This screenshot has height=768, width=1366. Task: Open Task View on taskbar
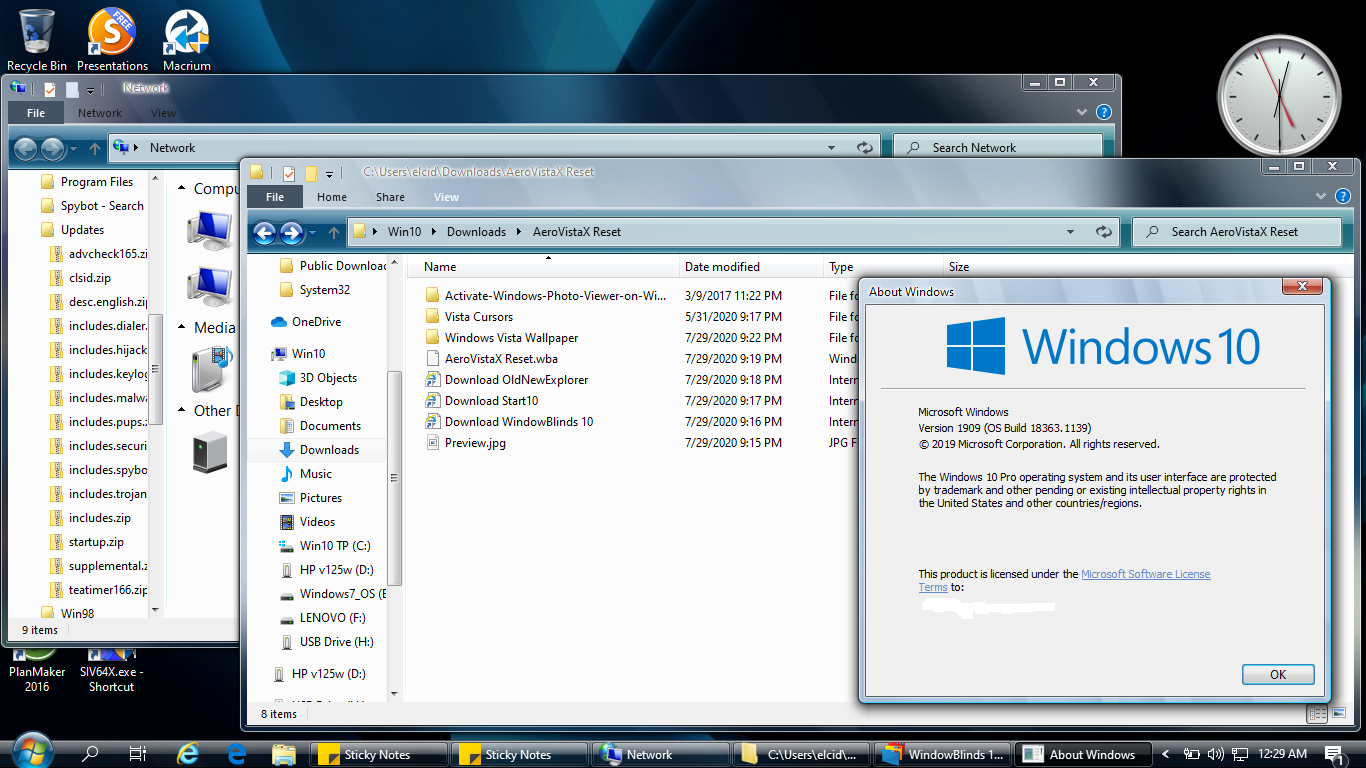click(x=138, y=754)
